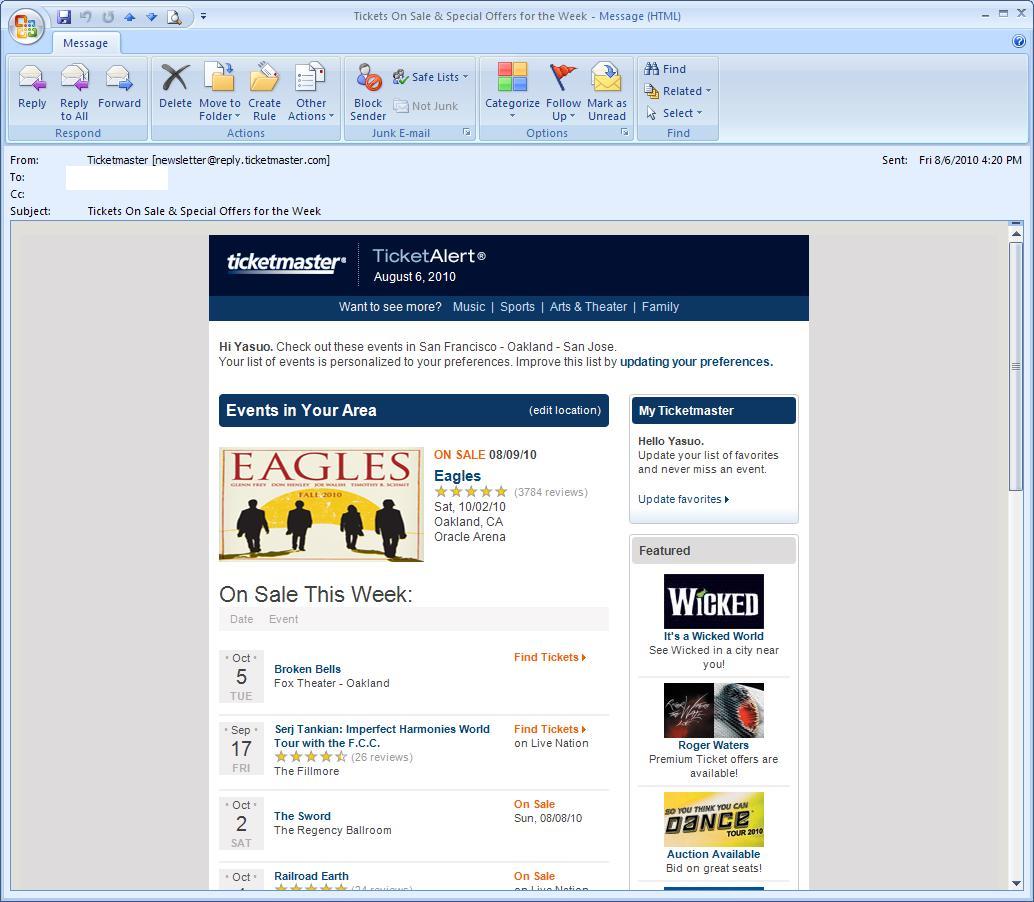Expand the Customize Quick Access Toolbar arrow
The height and width of the screenshot is (902, 1034).
click(203, 16)
